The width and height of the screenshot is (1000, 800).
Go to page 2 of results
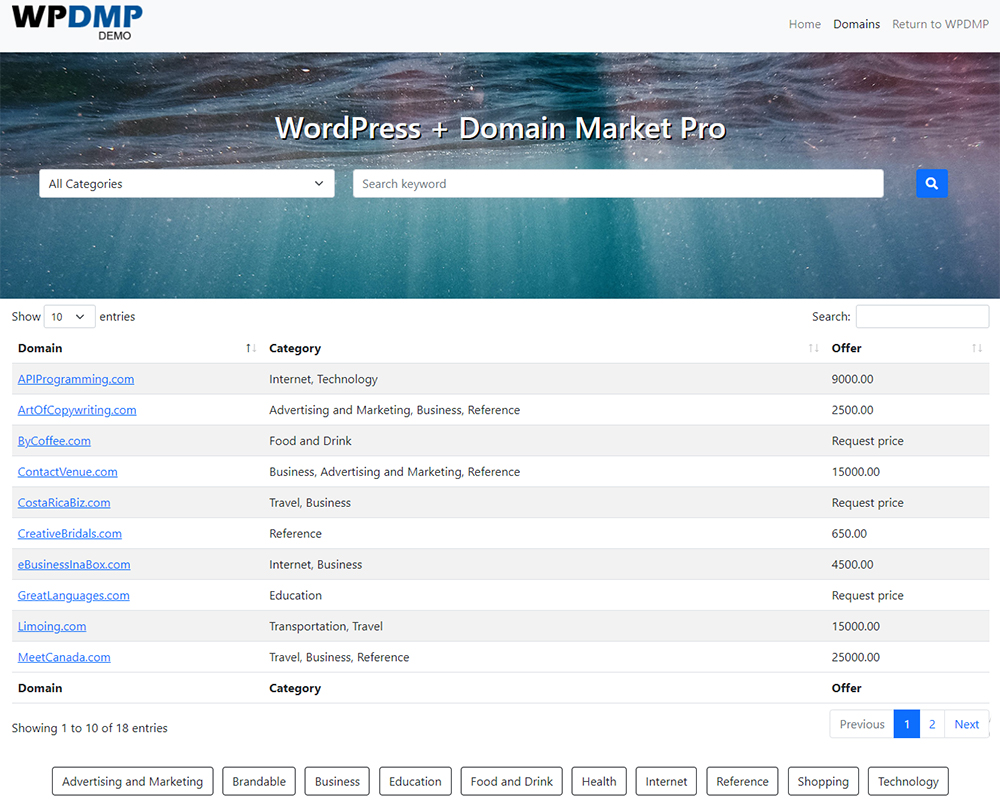(932, 724)
